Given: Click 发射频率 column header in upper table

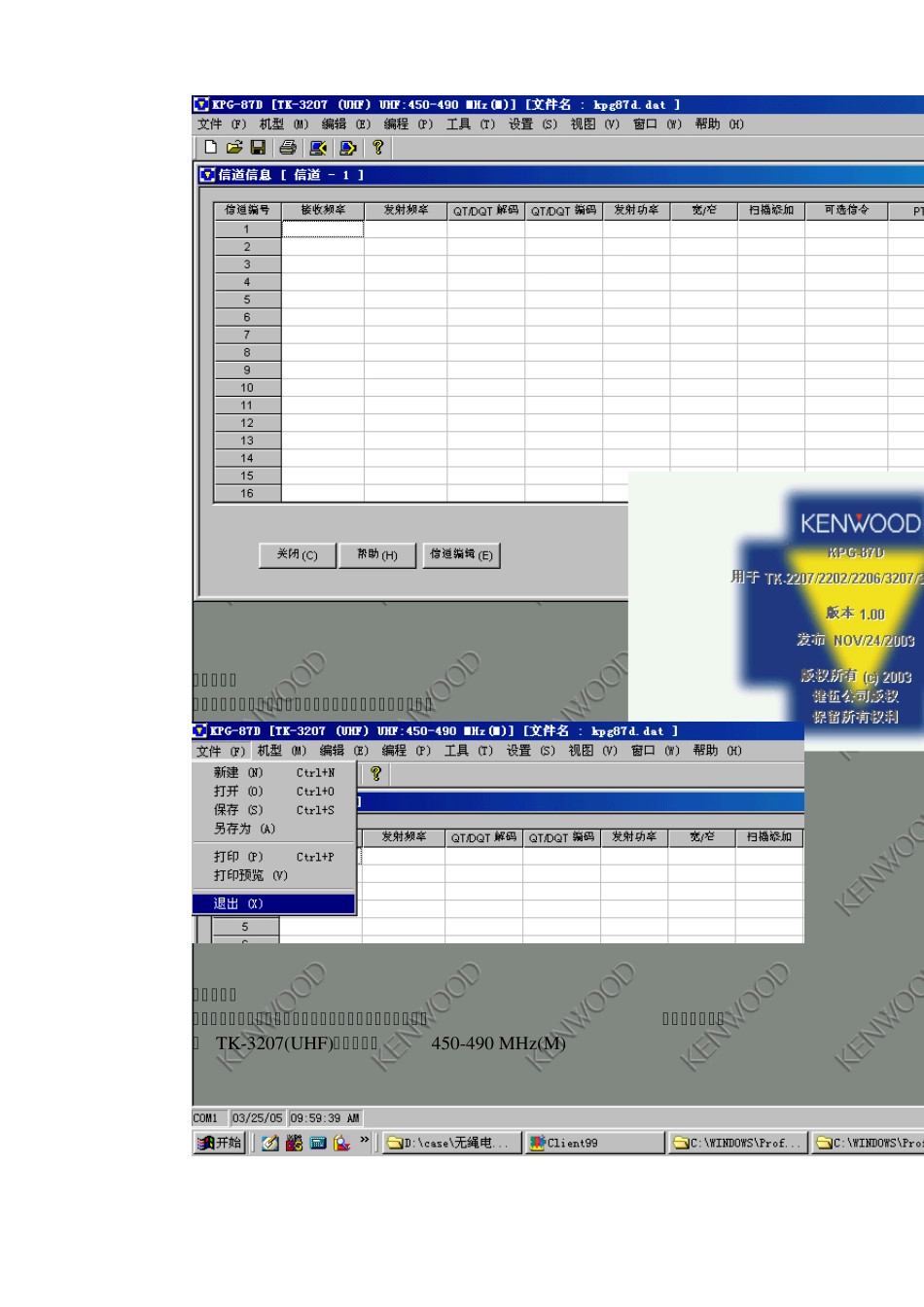Looking at the screenshot, I should pyautogui.click(x=406, y=210).
